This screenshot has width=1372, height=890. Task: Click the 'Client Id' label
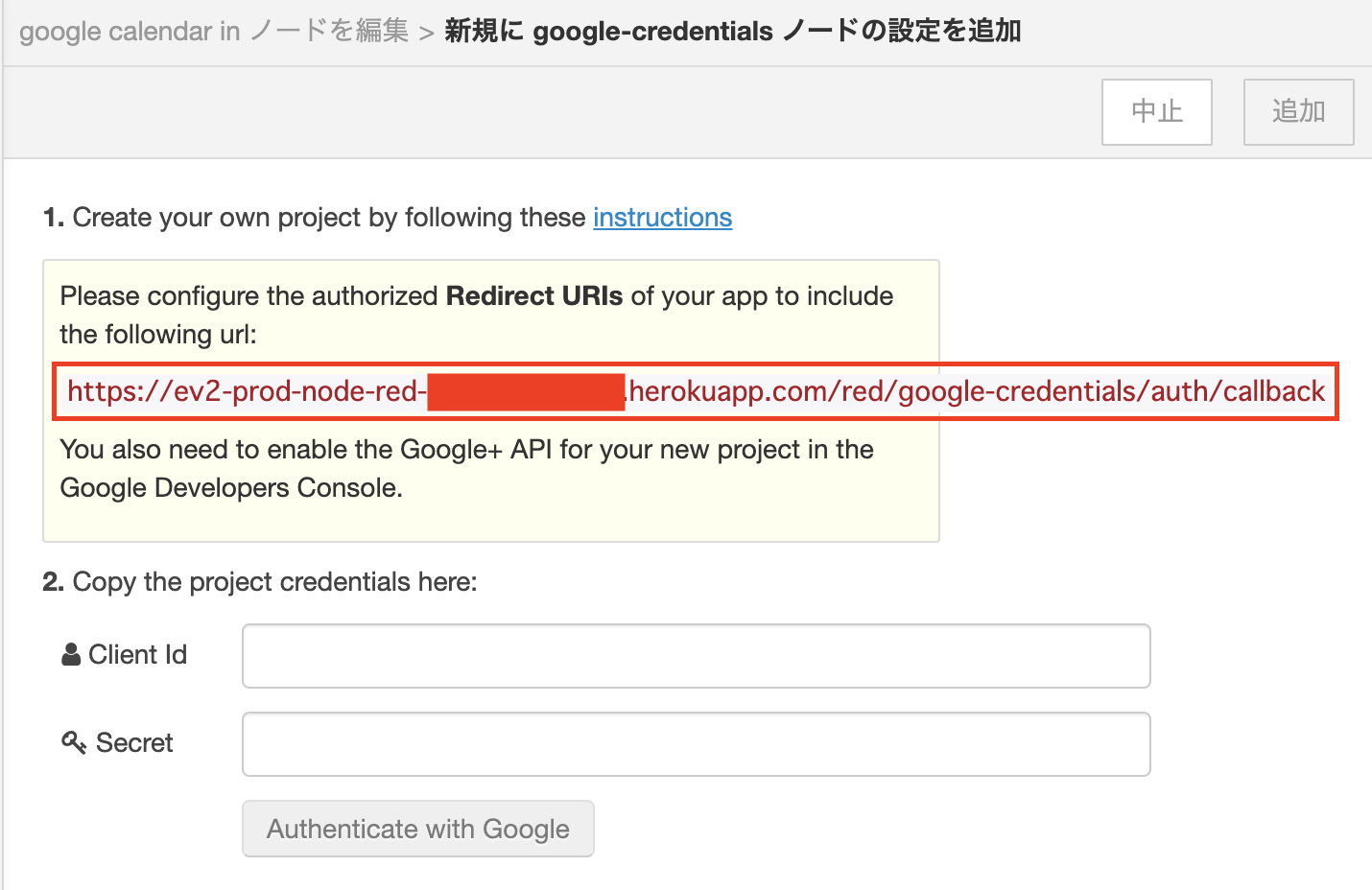pos(137,655)
